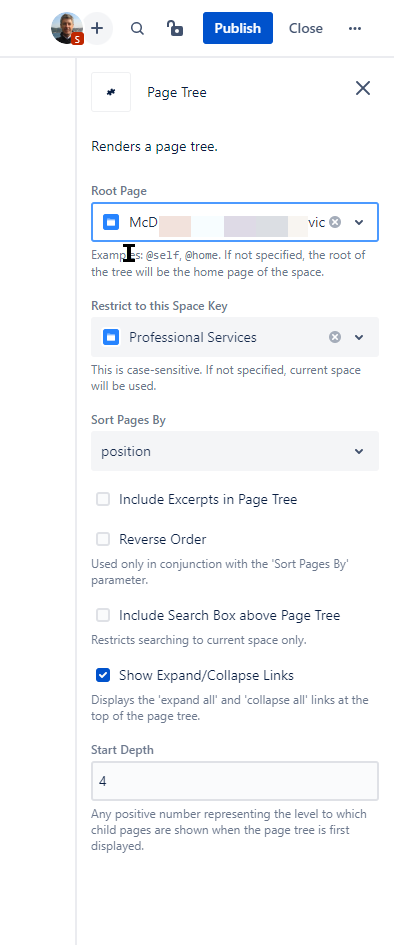Clear the Root Page field value
The image size is (394, 945).
coord(335,222)
